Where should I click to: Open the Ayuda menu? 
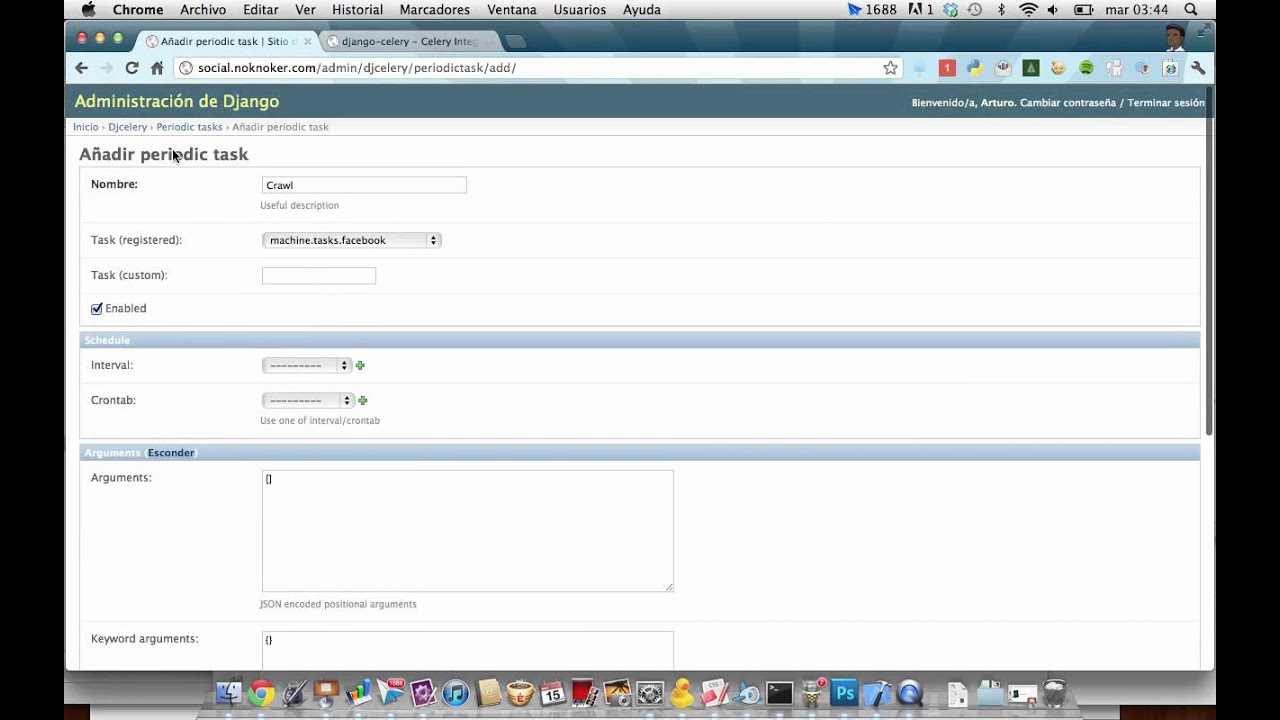[641, 10]
